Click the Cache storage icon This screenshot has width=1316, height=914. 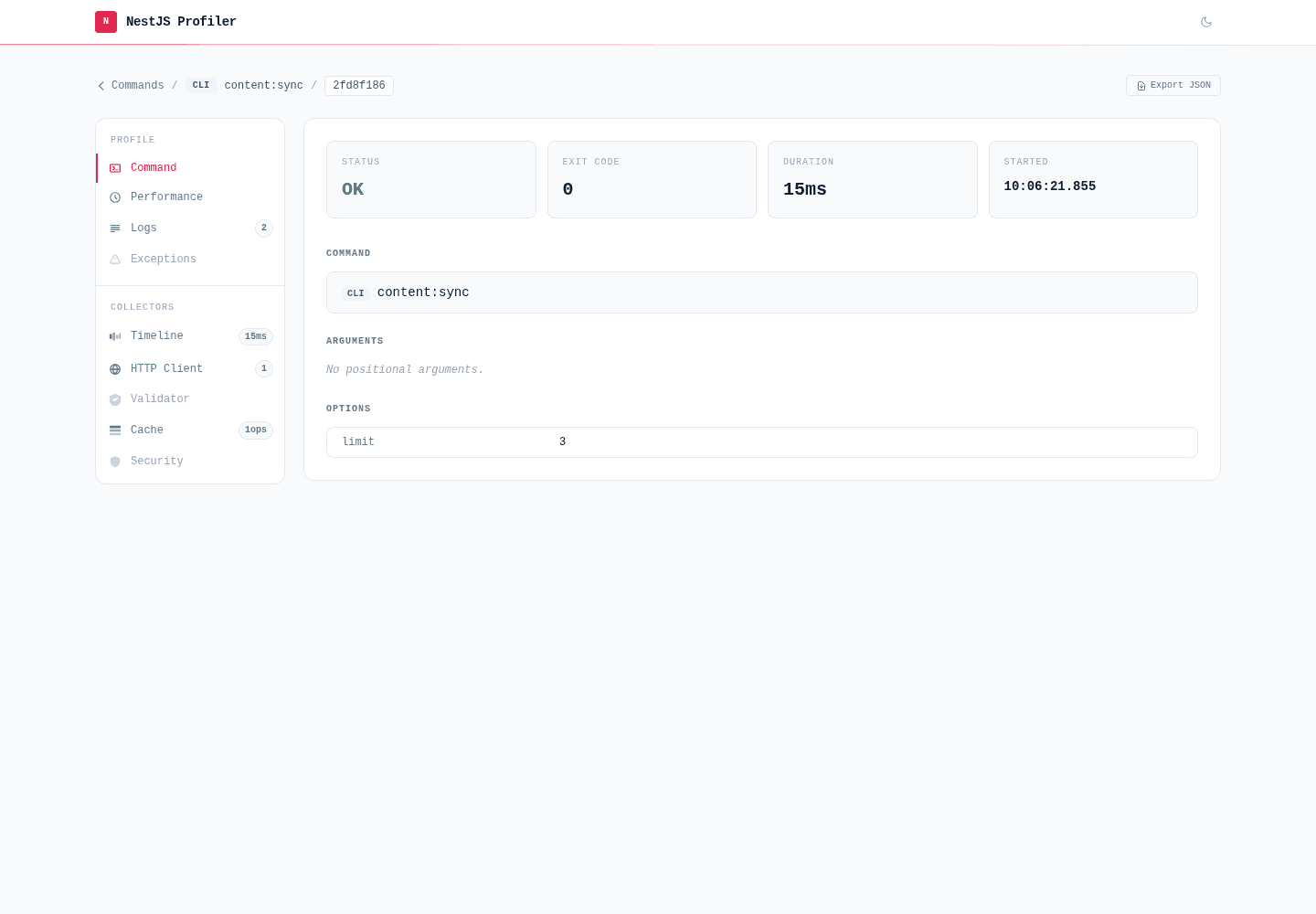[x=115, y=430]
